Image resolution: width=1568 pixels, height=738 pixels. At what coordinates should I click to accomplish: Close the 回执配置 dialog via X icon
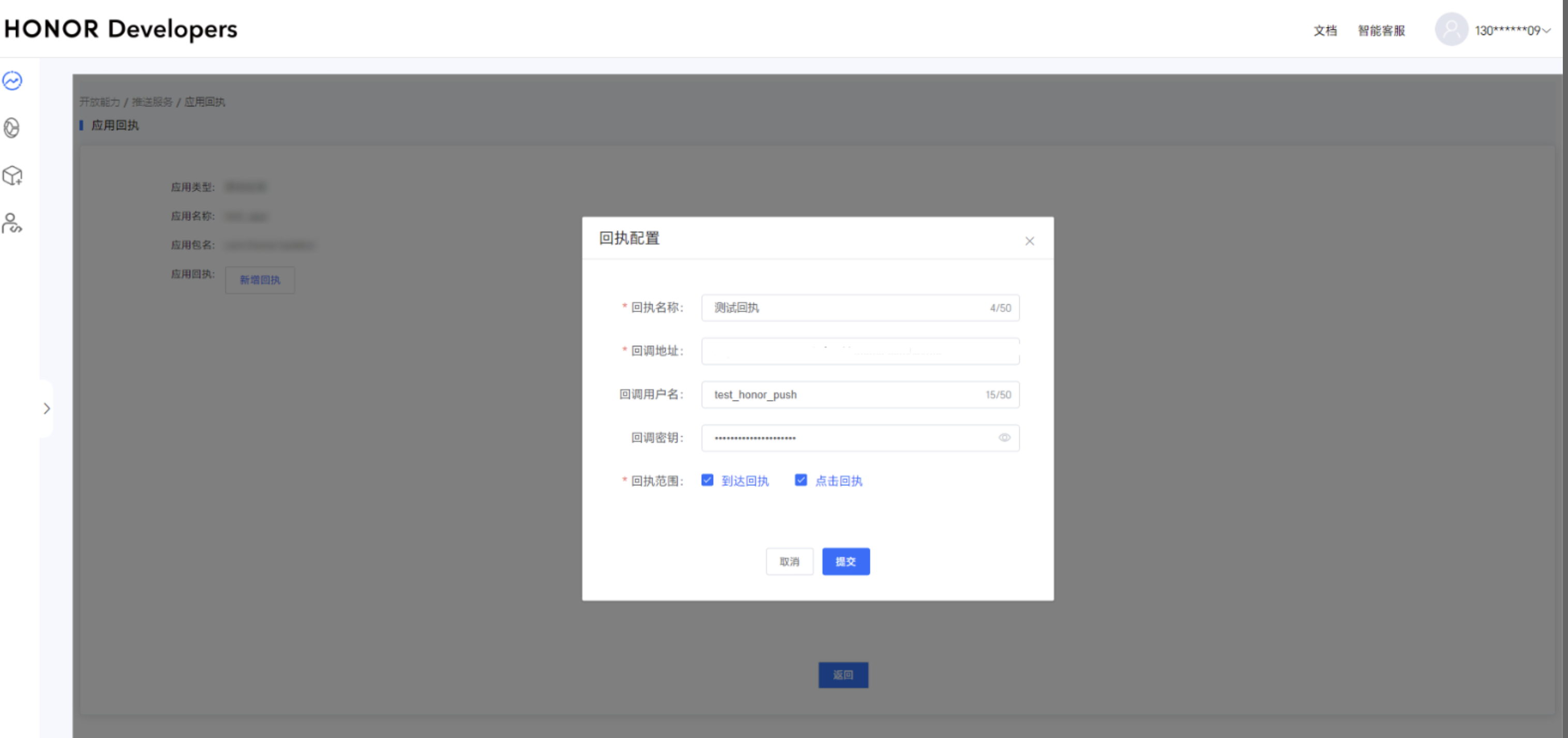point(1029,240)
